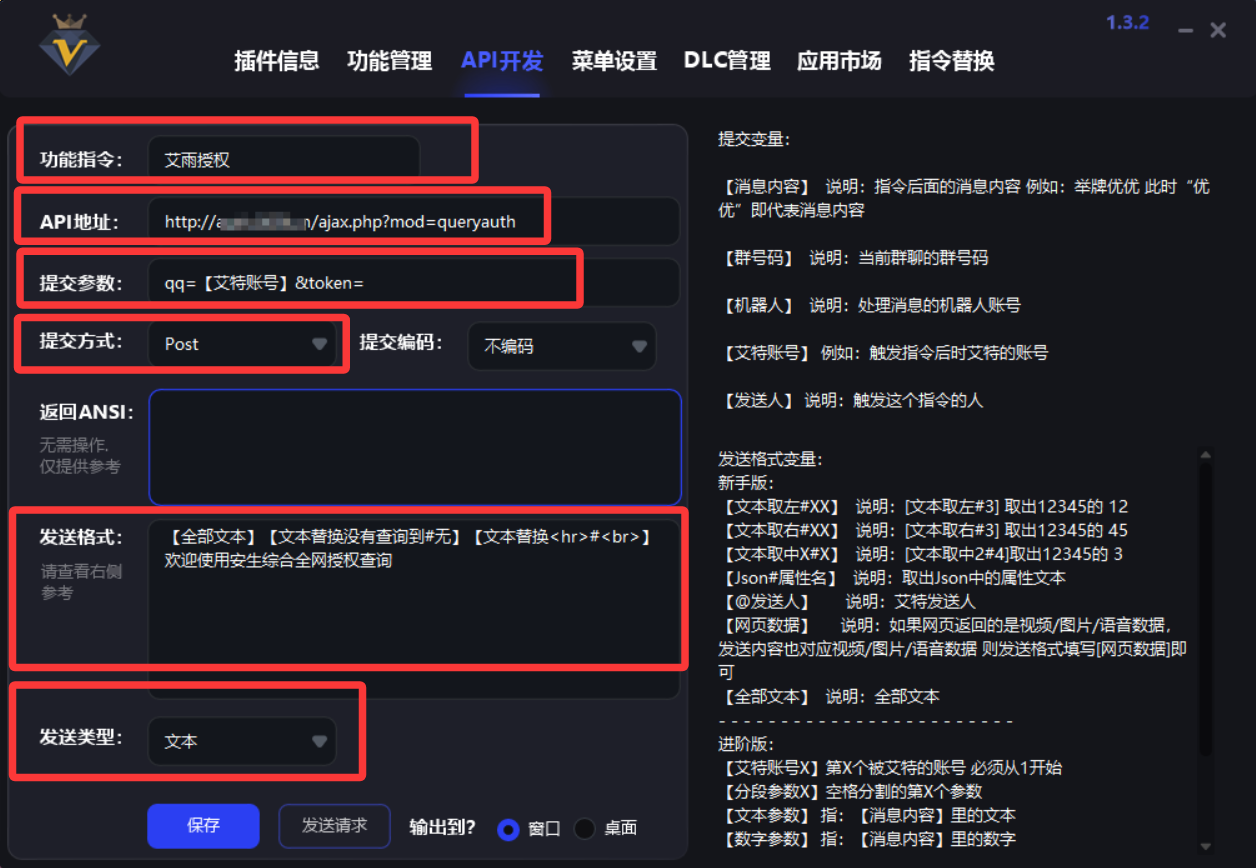The image size is (1256, 868).
Task: Select 桌面 as the output destination
Action: coord(583,828)
